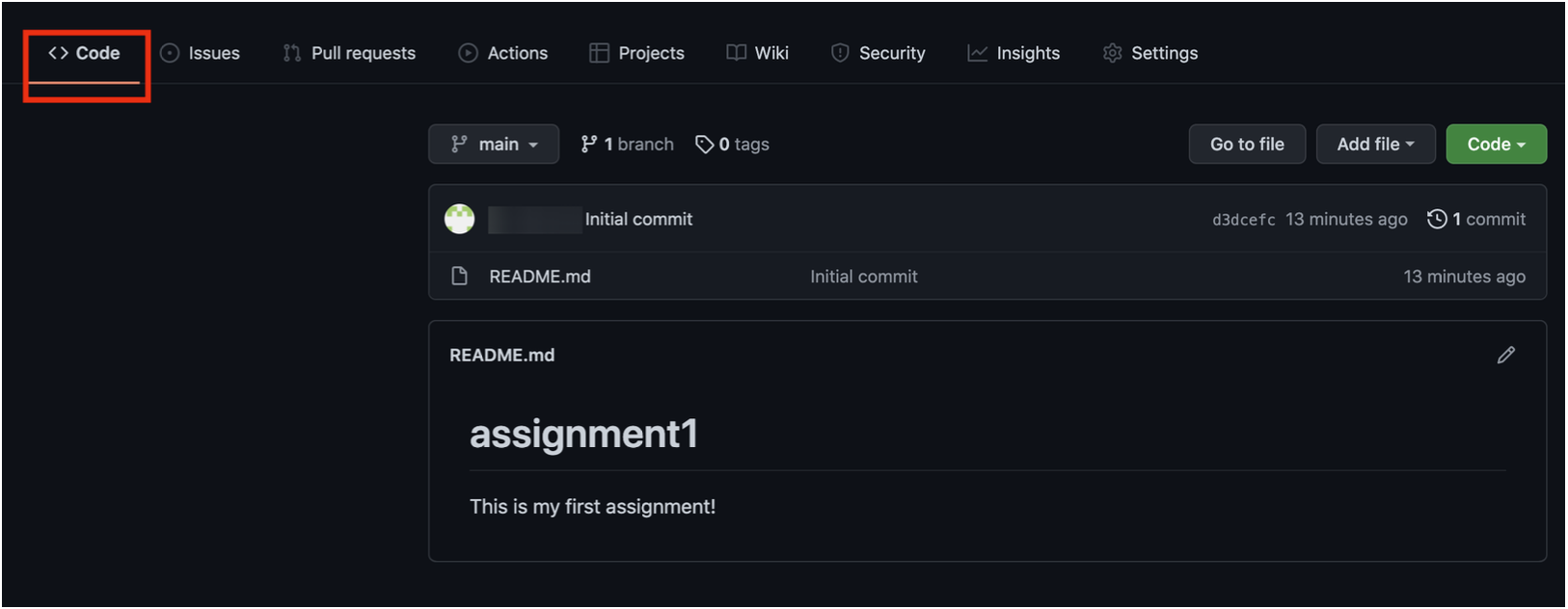This screenshot has height=609, width=1568.
Task: Expand the main branch selector dropdown
Action: point(493,145)
